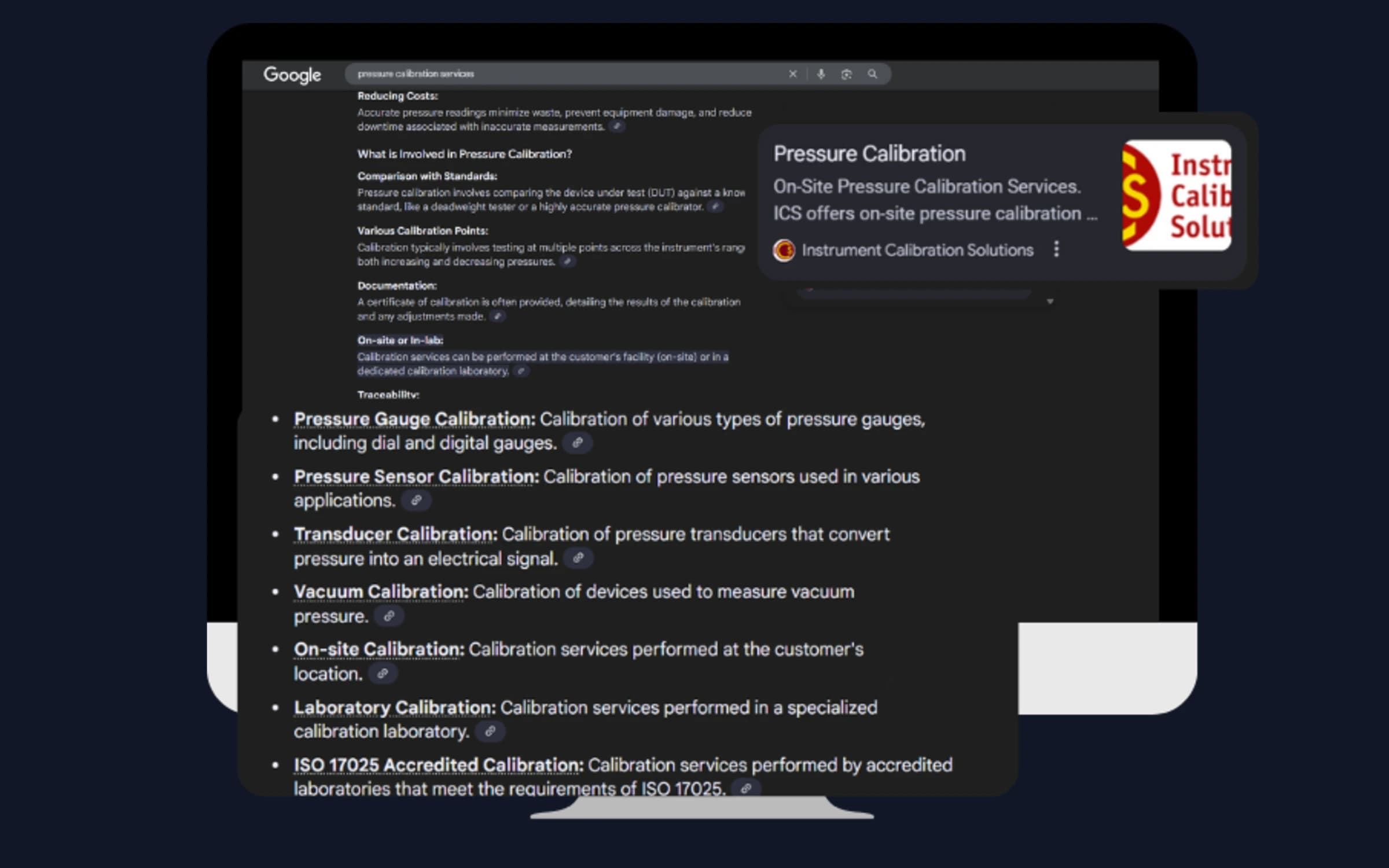Click the 'Pressure Gauge Calibration:' underlined term
1389x868 pixels.
tap(414, 419)
